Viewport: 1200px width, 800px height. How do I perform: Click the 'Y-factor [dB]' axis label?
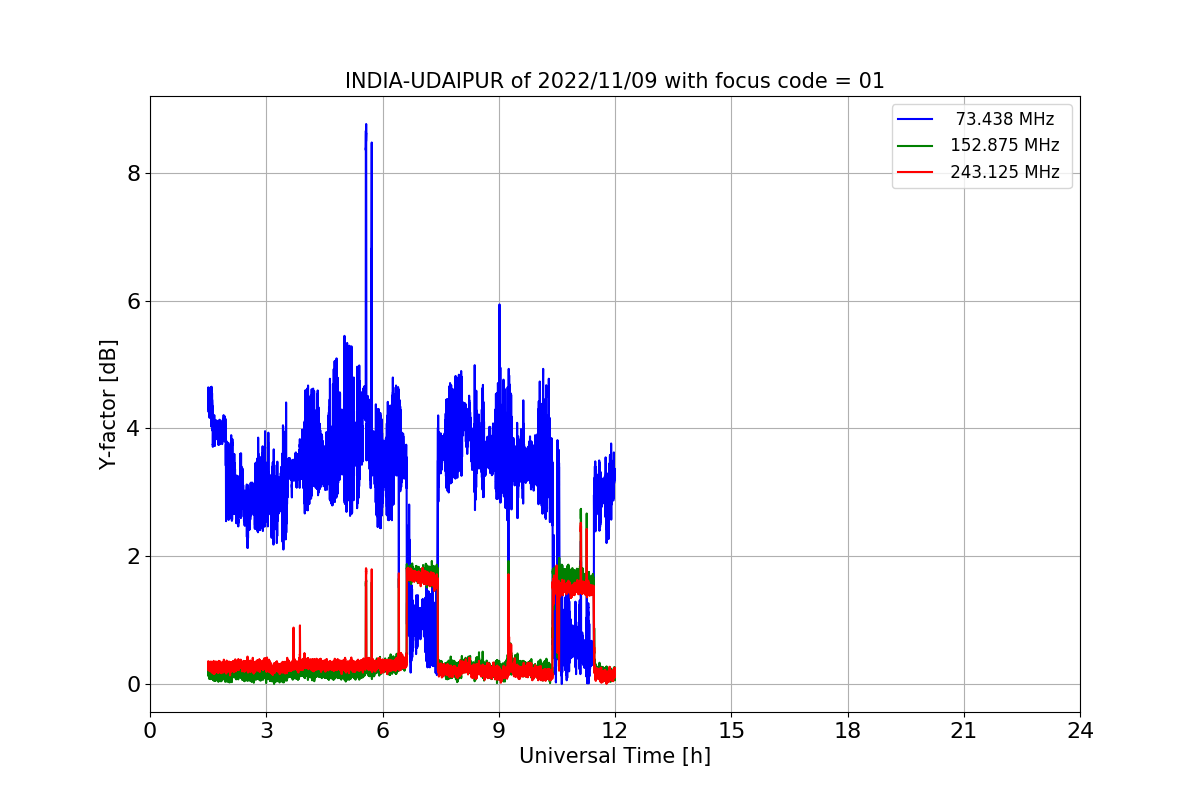108,404
